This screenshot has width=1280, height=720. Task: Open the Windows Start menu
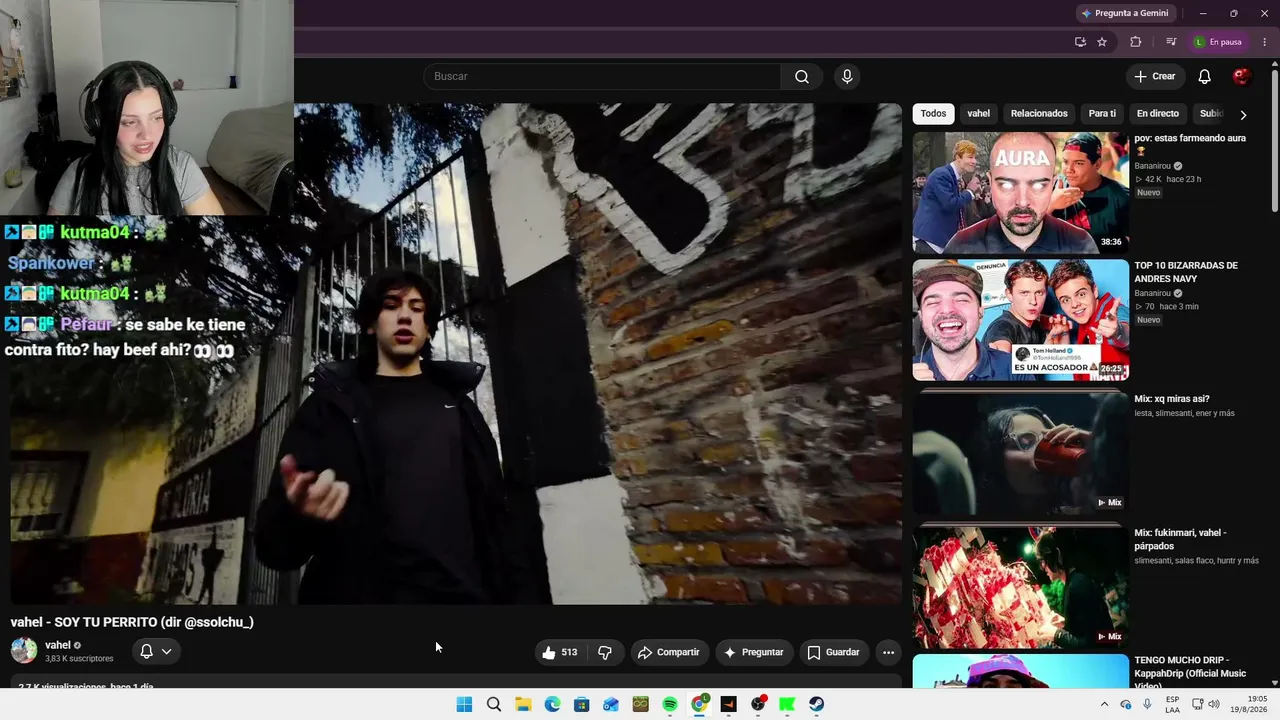tap(464, 704)
